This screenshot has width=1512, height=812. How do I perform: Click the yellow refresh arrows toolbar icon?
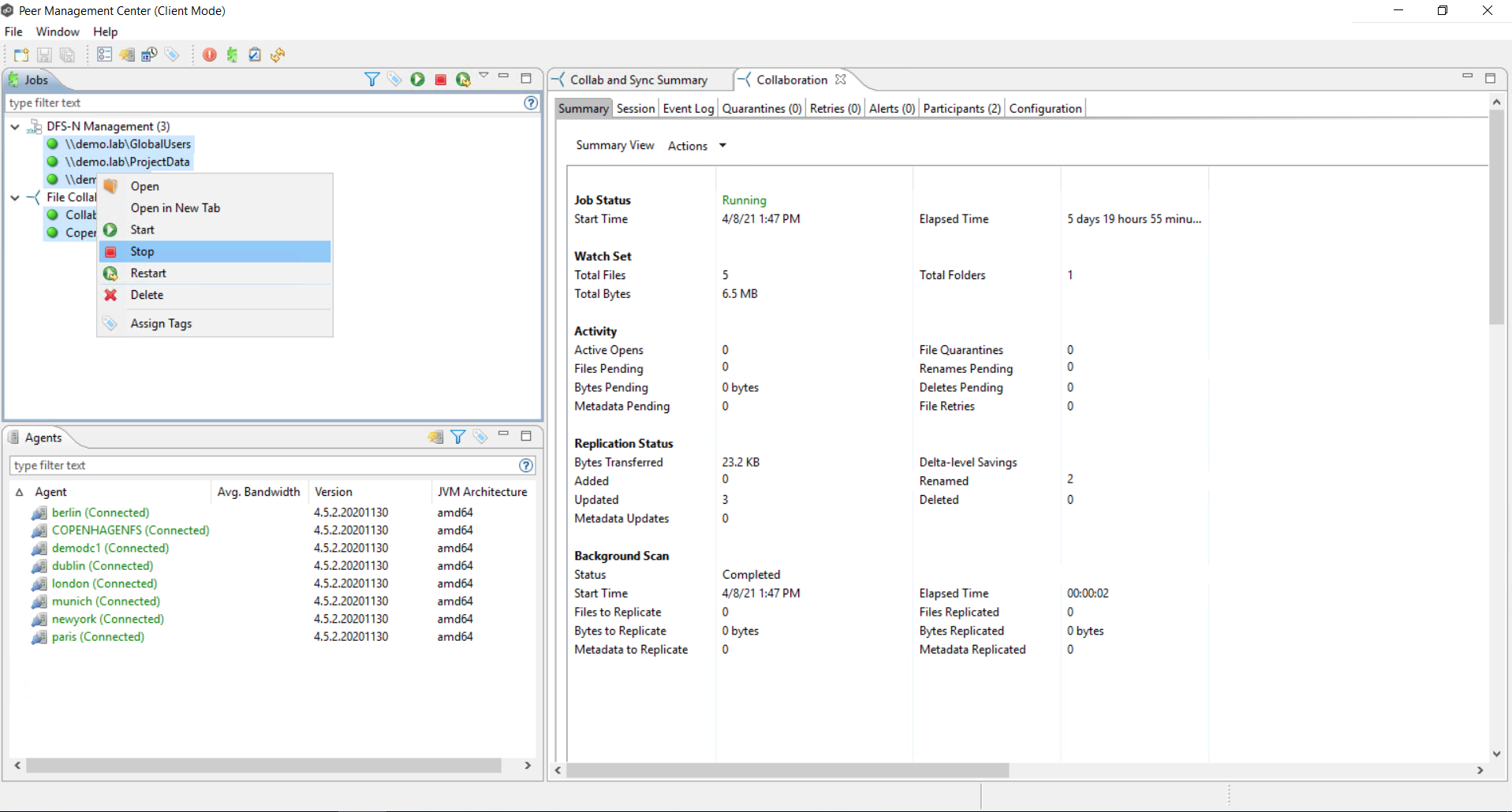click(x=278, y=55)
